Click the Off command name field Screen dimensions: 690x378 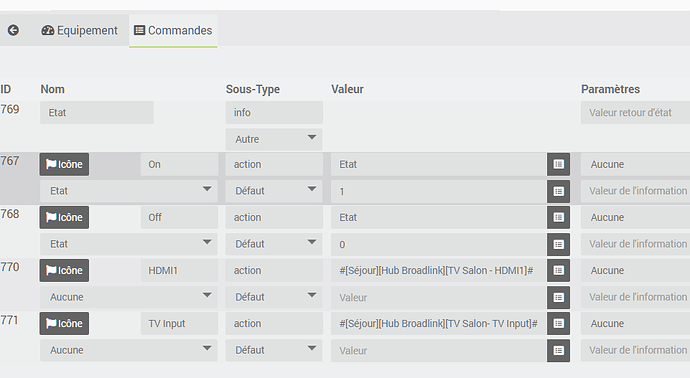click(180, 217)
